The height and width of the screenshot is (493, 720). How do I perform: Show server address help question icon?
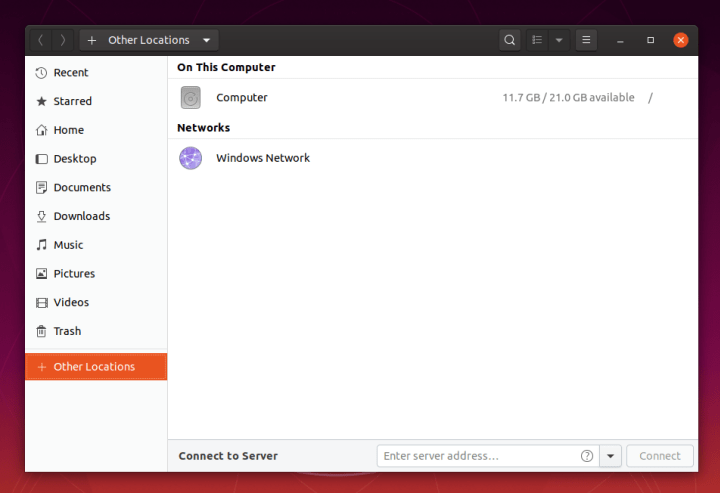(587, 456)
